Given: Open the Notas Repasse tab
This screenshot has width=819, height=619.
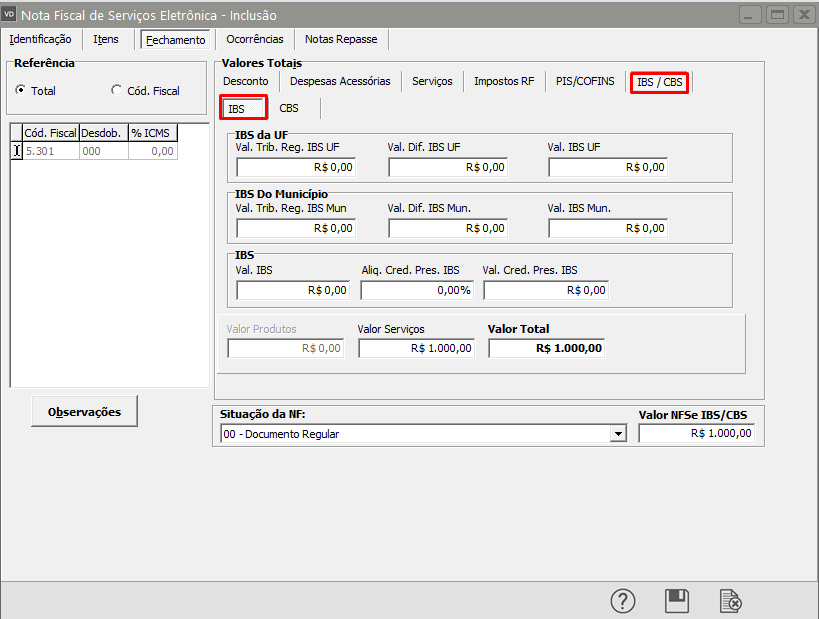Looking at the screenshot, I should pos(341,39).
